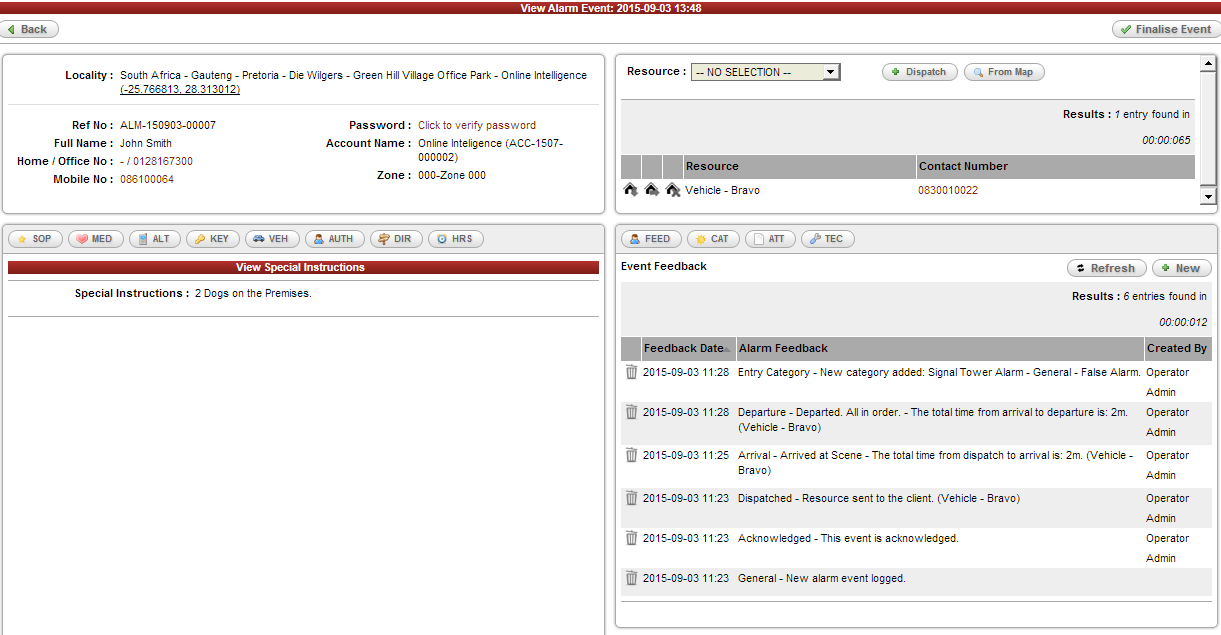Screen dimensions: 1221x635
Task: Add New event feedback
Action: pos(1181,268)
